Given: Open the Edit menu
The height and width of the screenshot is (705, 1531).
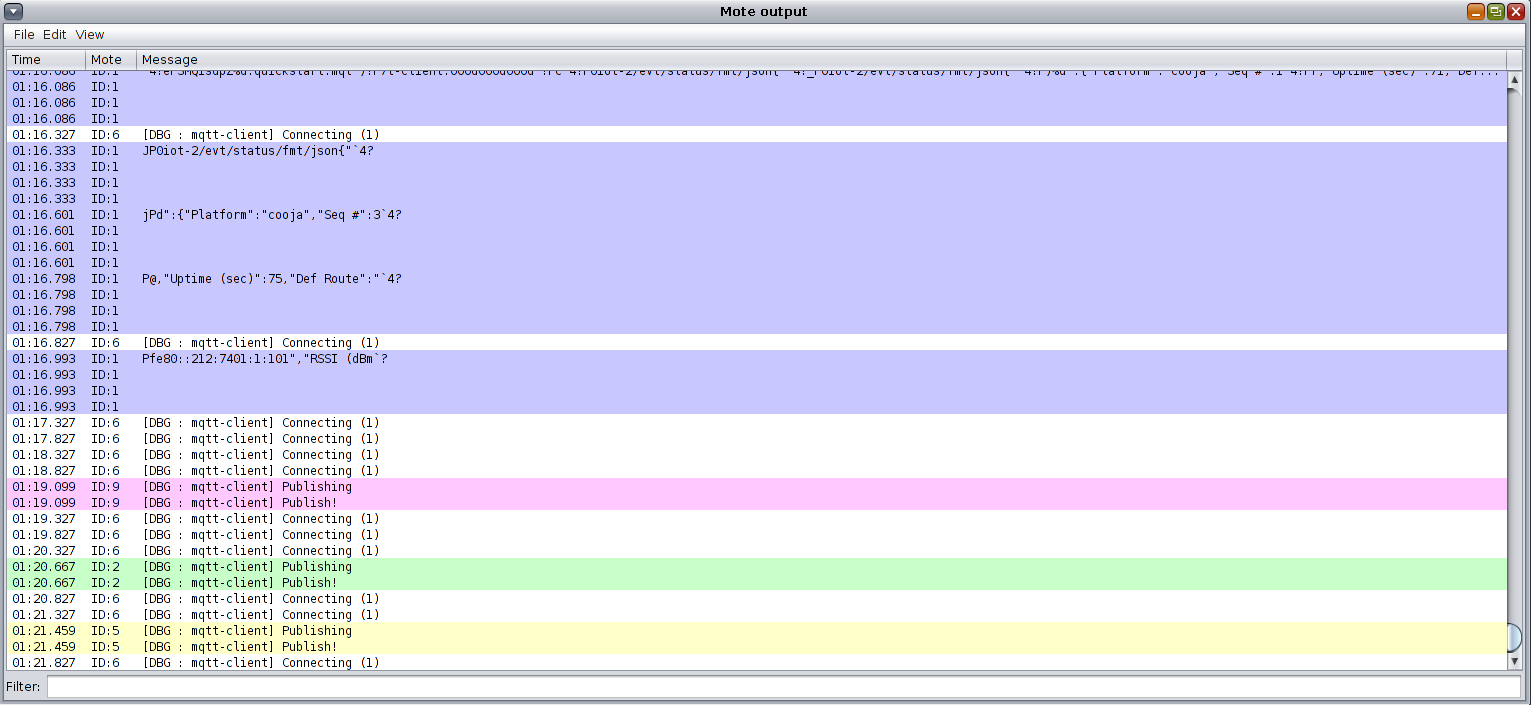Looking at the screenshot, I should pos(54,34).
